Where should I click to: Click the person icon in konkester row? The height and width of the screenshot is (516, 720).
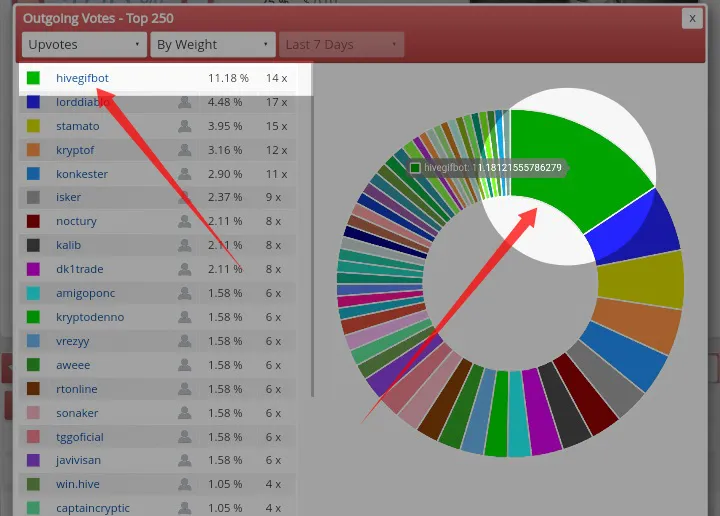(185, 174)
